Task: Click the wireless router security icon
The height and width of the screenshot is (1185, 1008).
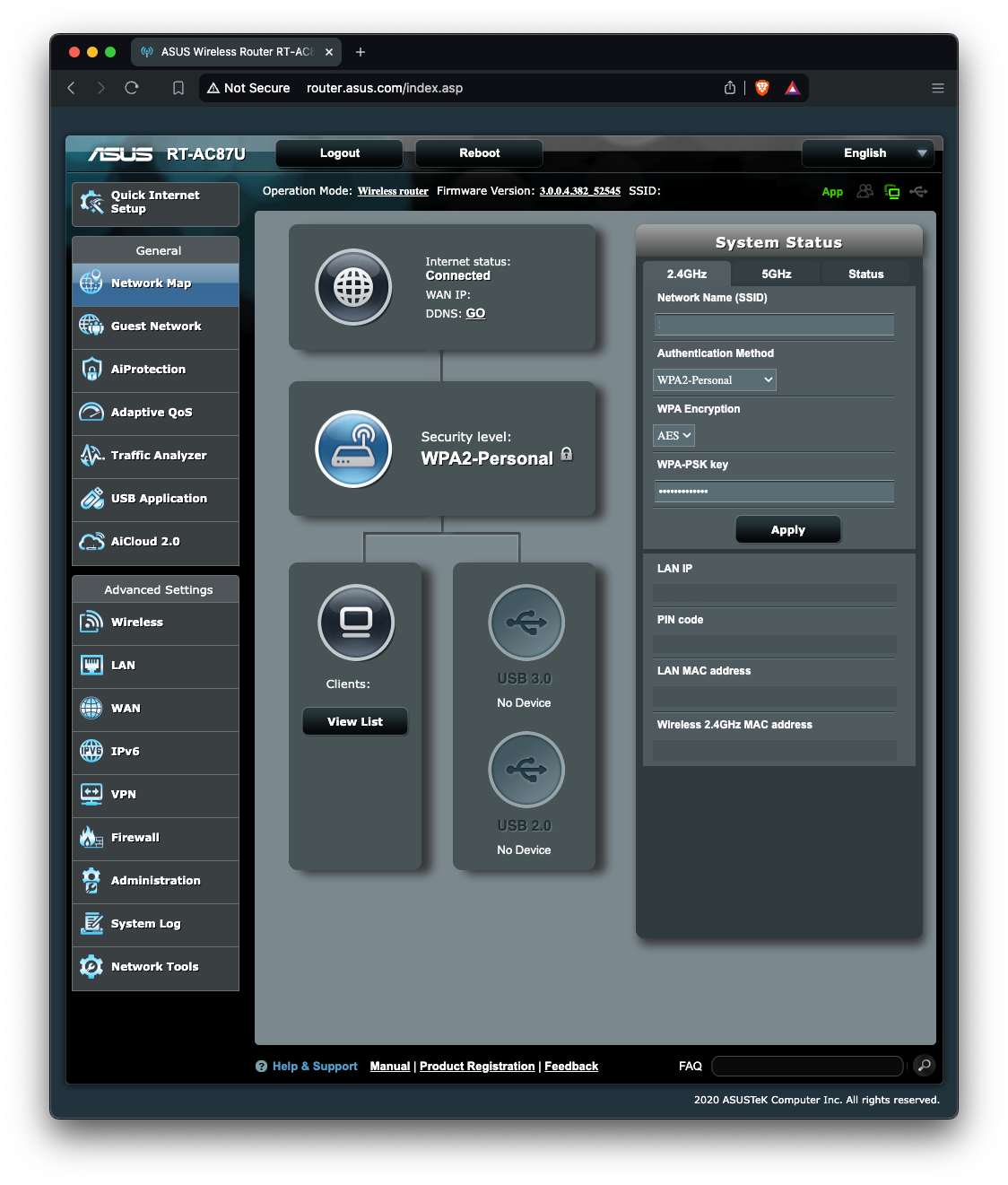Action: 353,449
